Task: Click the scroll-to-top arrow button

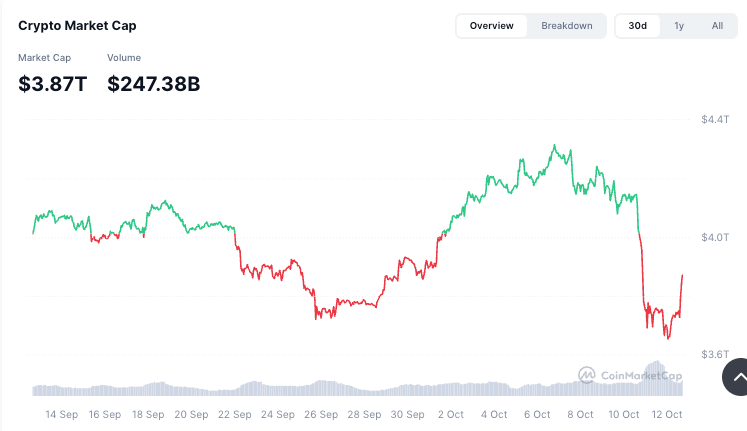Action: (738, 377)
